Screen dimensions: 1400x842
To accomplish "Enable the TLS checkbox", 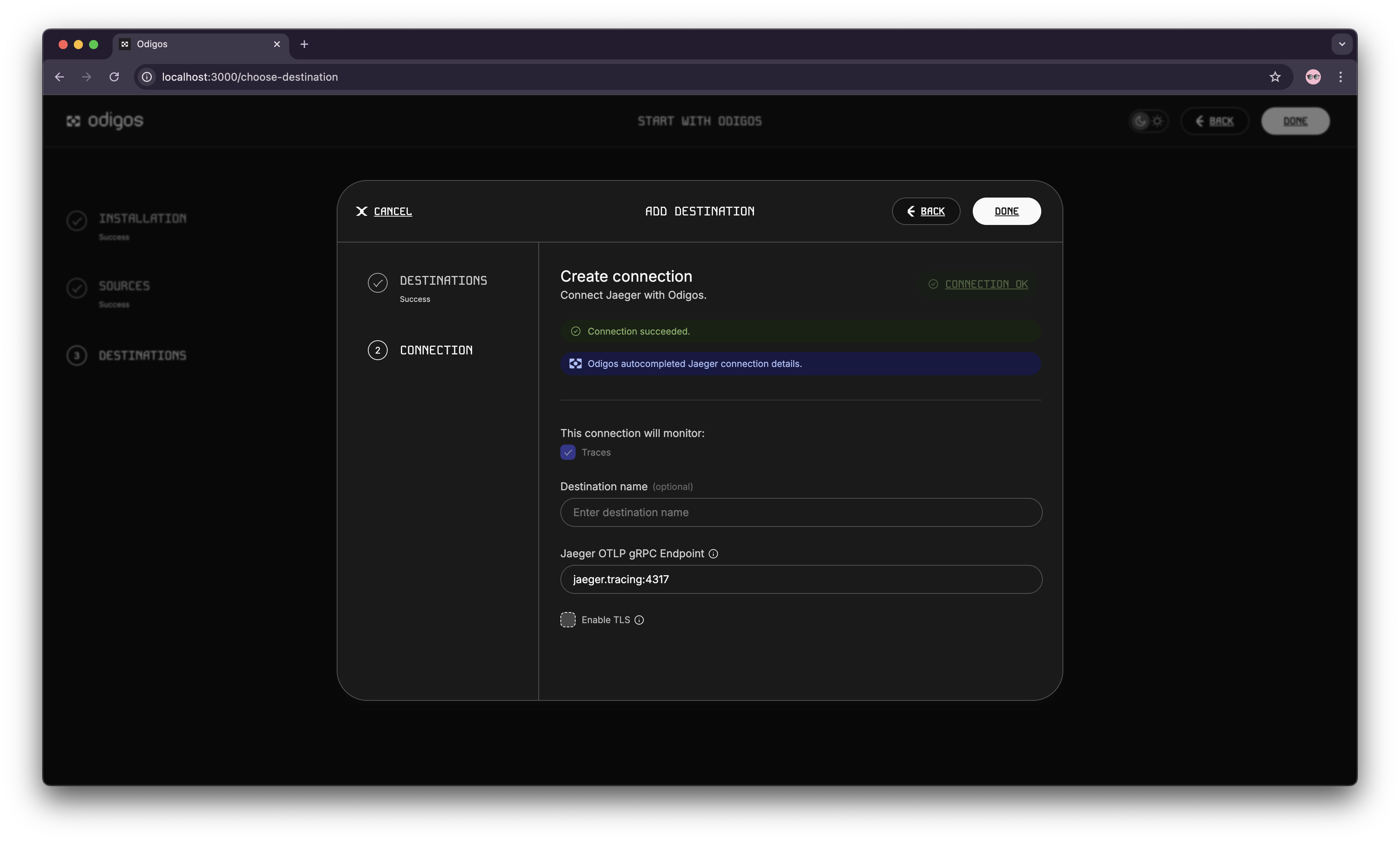I will point(568,620).
